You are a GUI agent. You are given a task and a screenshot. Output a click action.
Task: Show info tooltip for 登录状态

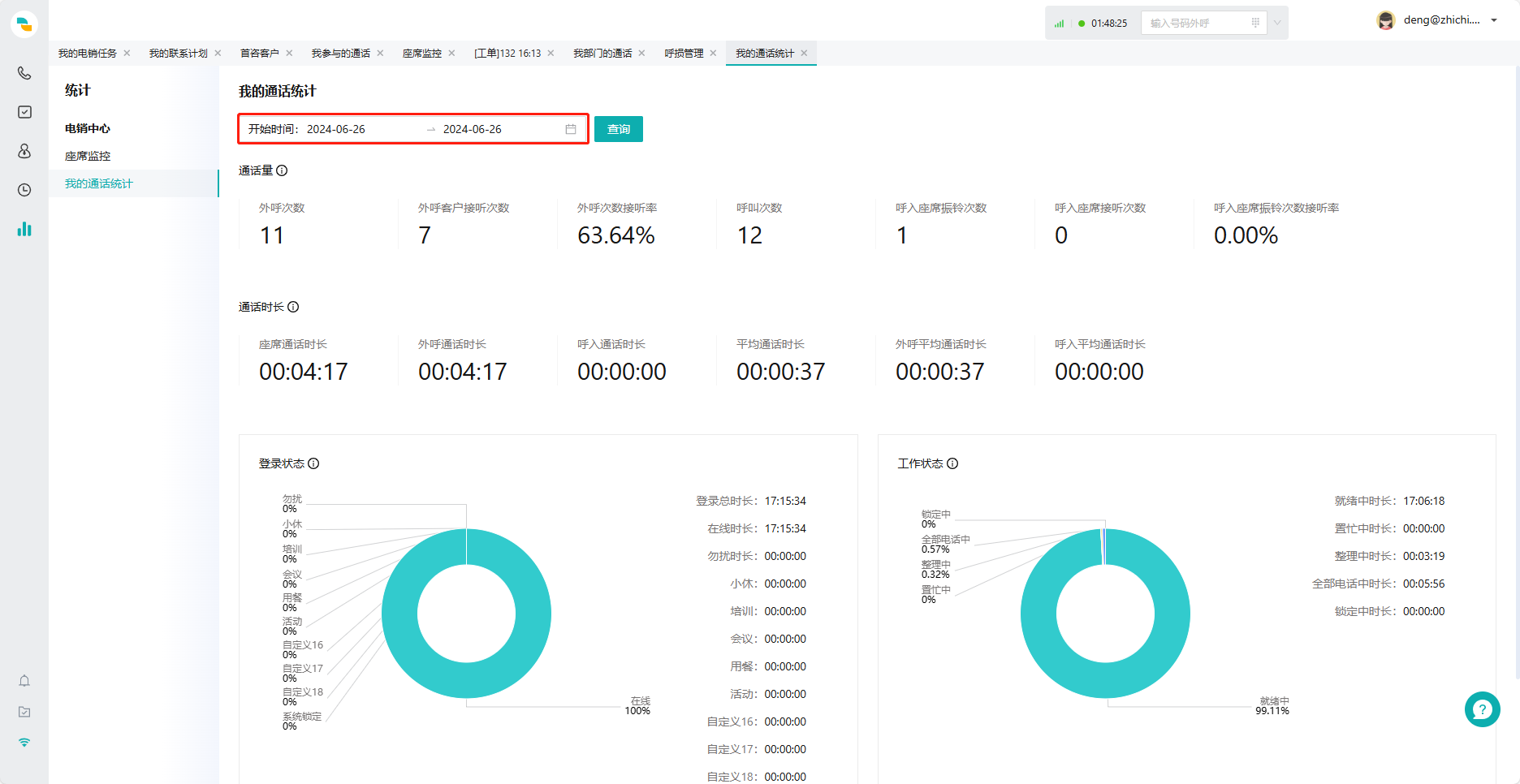tap(313, 463)
